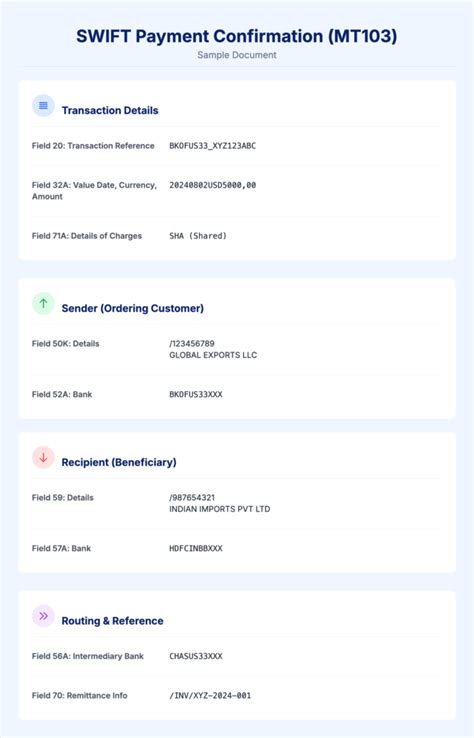Image resolution: width=474 pixels, height=738 pixels.
Task: Click the red down-arrow Recipient icon
Action: (x=43, y=457)
